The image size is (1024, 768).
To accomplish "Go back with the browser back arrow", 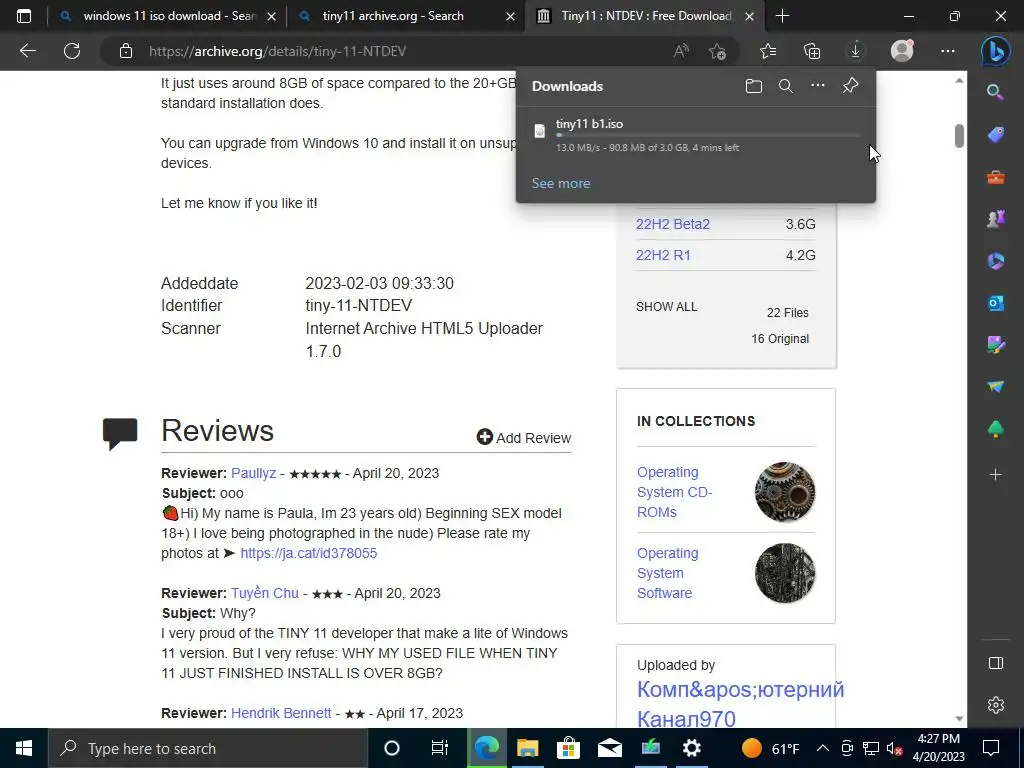I will [27, 51].
